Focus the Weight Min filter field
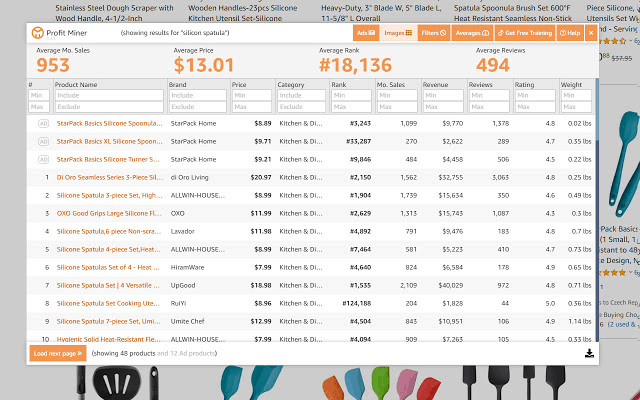 coord(576,95)
